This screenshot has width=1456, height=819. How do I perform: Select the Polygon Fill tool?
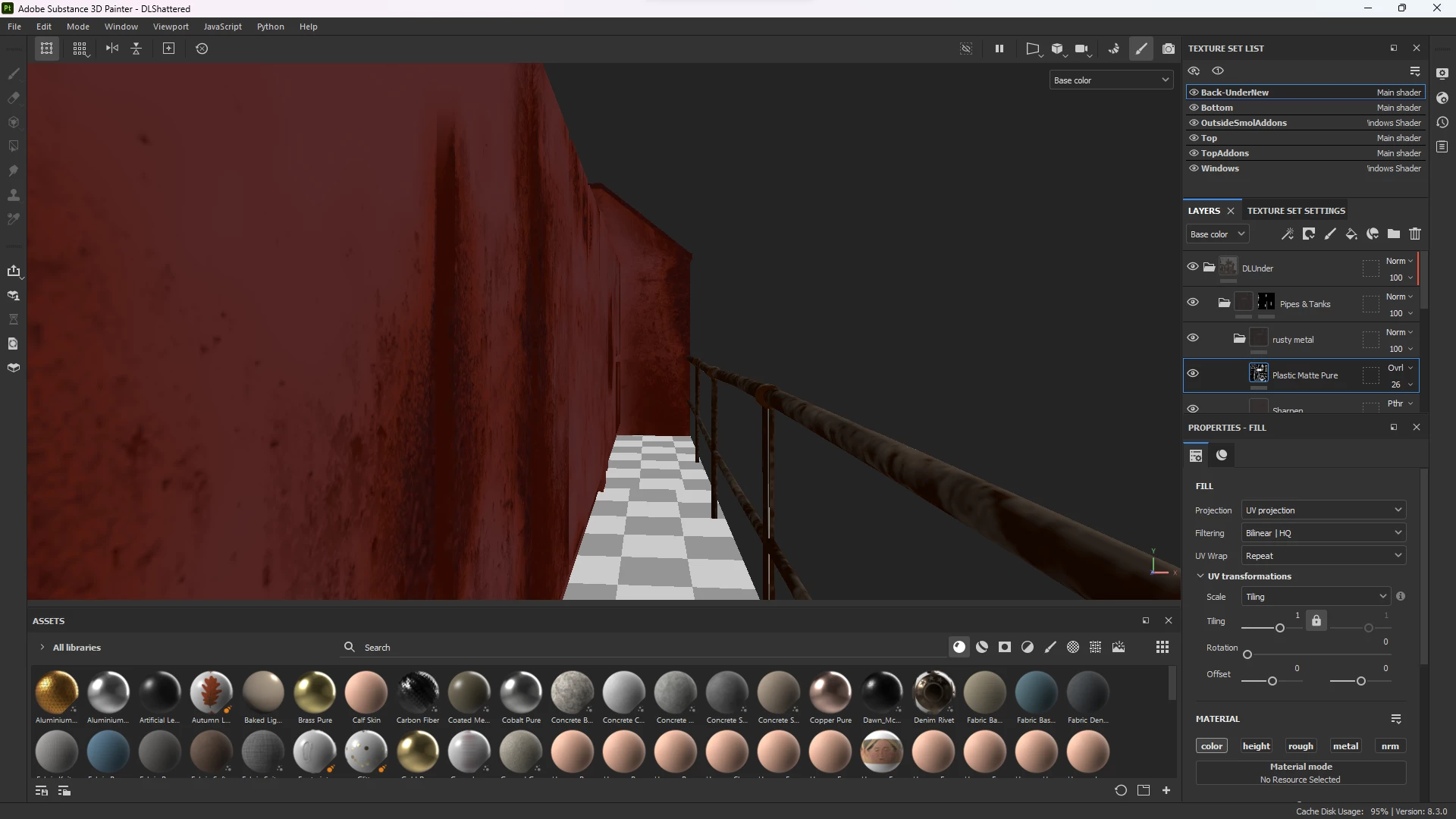tap(13, 146)
